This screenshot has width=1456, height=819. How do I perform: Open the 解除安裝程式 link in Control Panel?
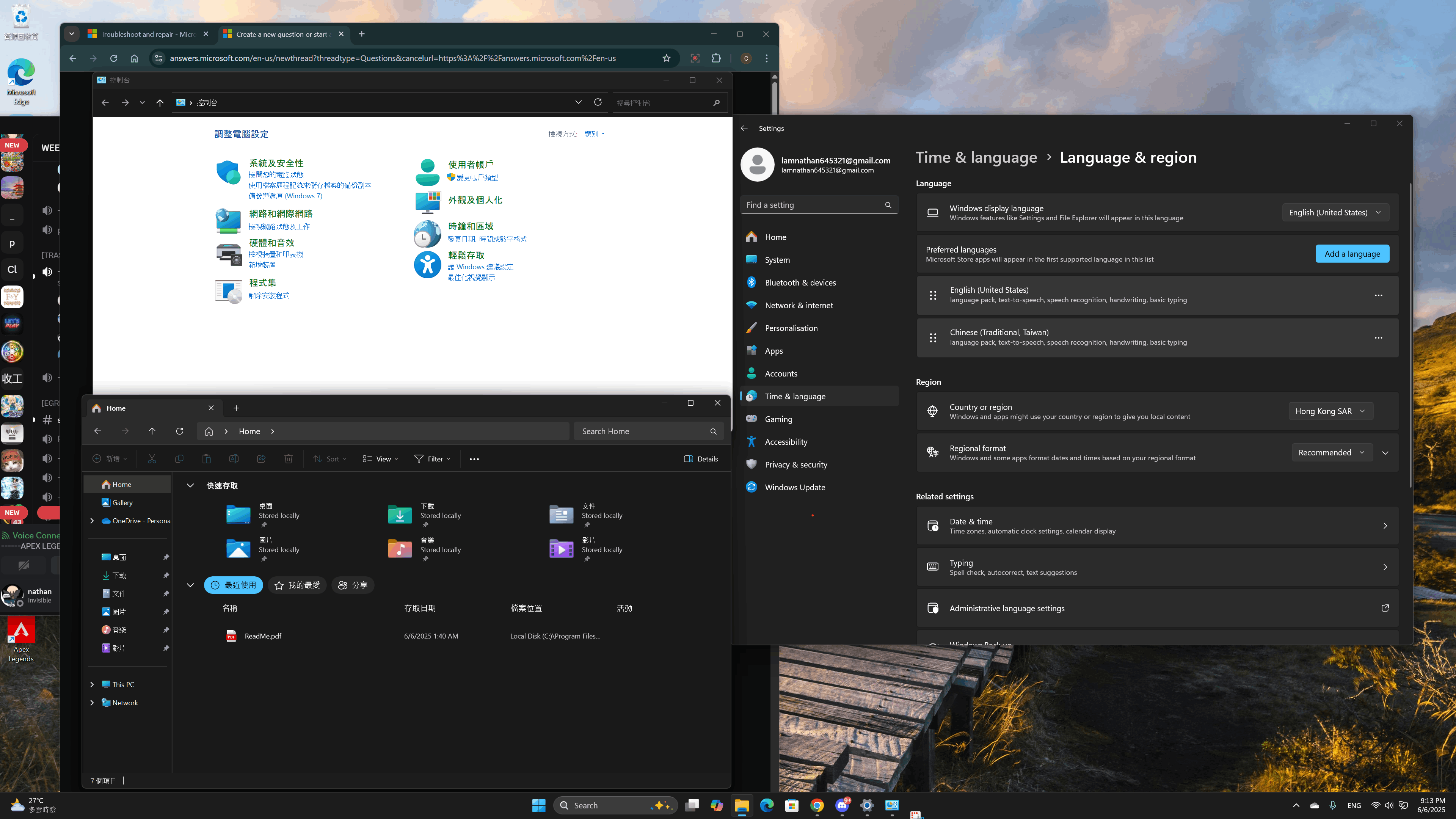tap(268, 296)
